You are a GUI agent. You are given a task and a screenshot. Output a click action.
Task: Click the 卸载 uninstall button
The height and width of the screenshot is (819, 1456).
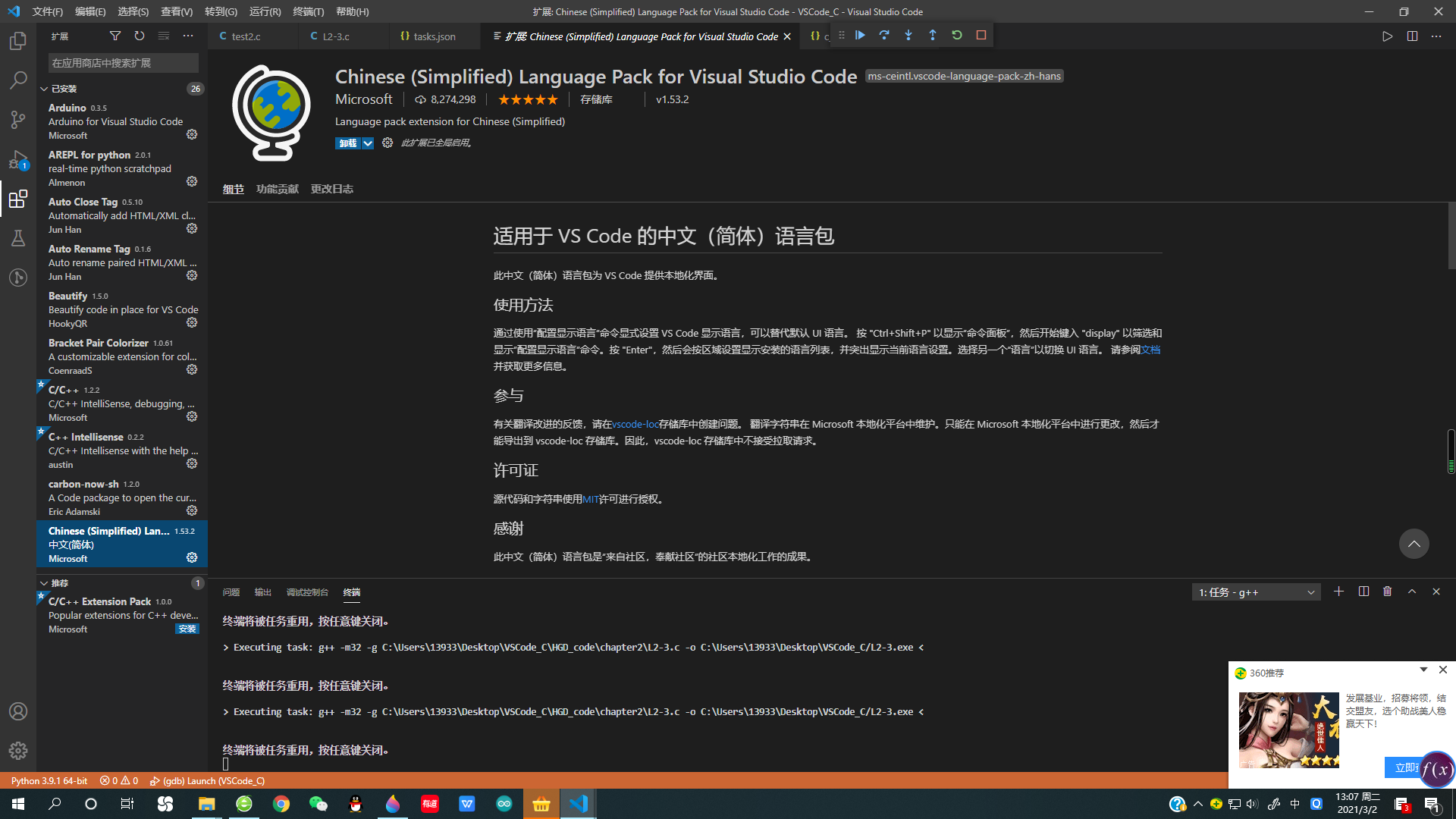coord(348,143)
